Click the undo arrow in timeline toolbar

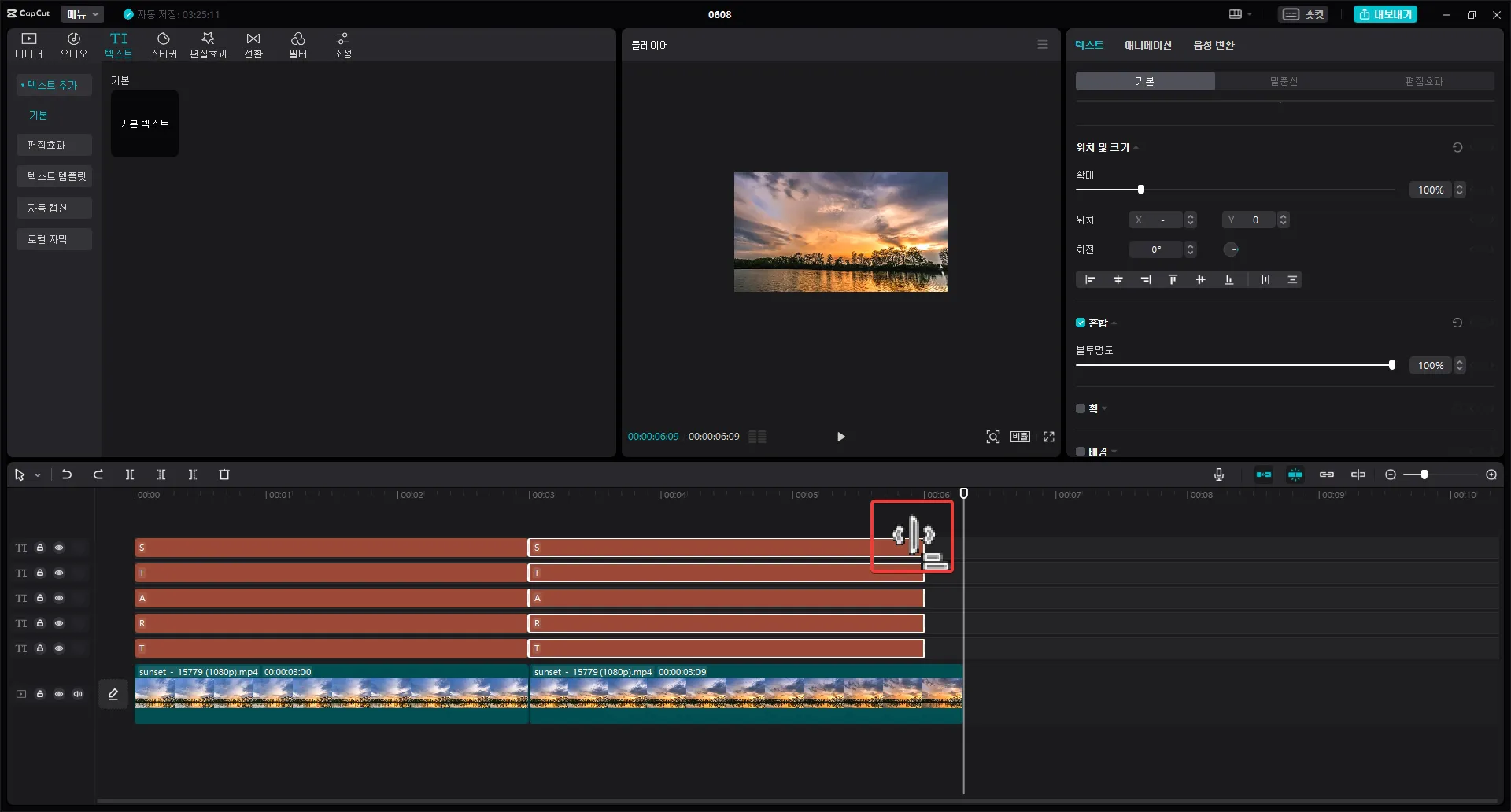click(67, 474)
